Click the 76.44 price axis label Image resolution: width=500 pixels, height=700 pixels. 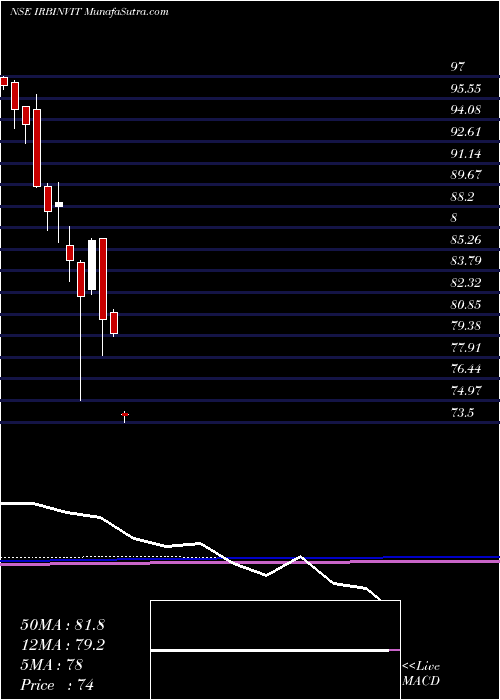pyautogui.click(x=466, y=370)
